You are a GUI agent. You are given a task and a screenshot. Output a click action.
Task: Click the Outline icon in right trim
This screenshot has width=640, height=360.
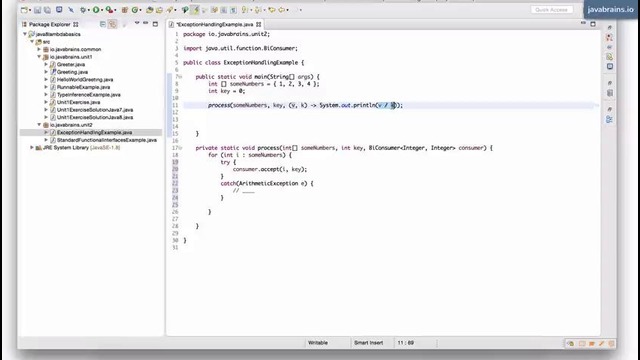coord(609,120)
